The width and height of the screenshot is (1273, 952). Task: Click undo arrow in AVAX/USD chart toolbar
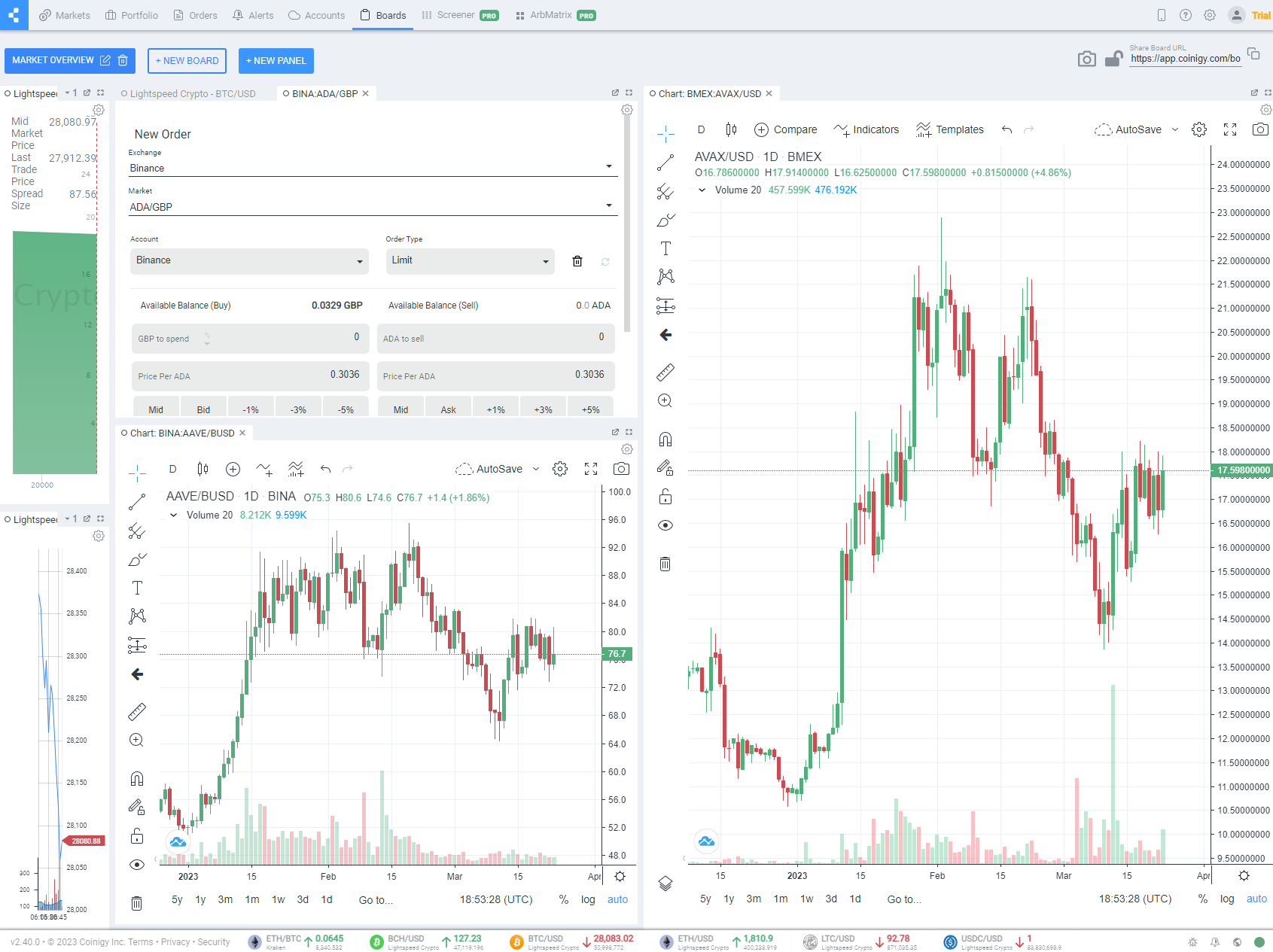[1007, 129]
